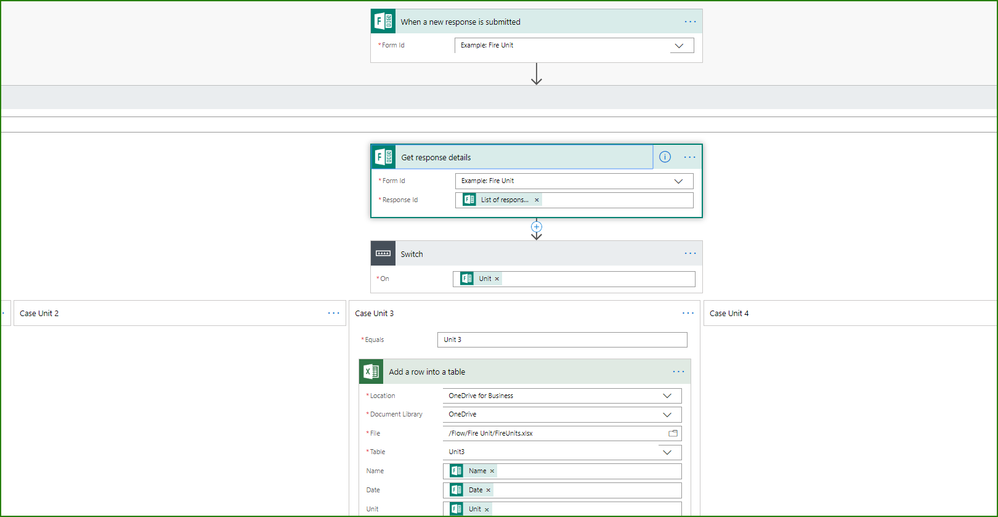998x517 pixels.
Task: Click the Get response details title
Action: 436,157
